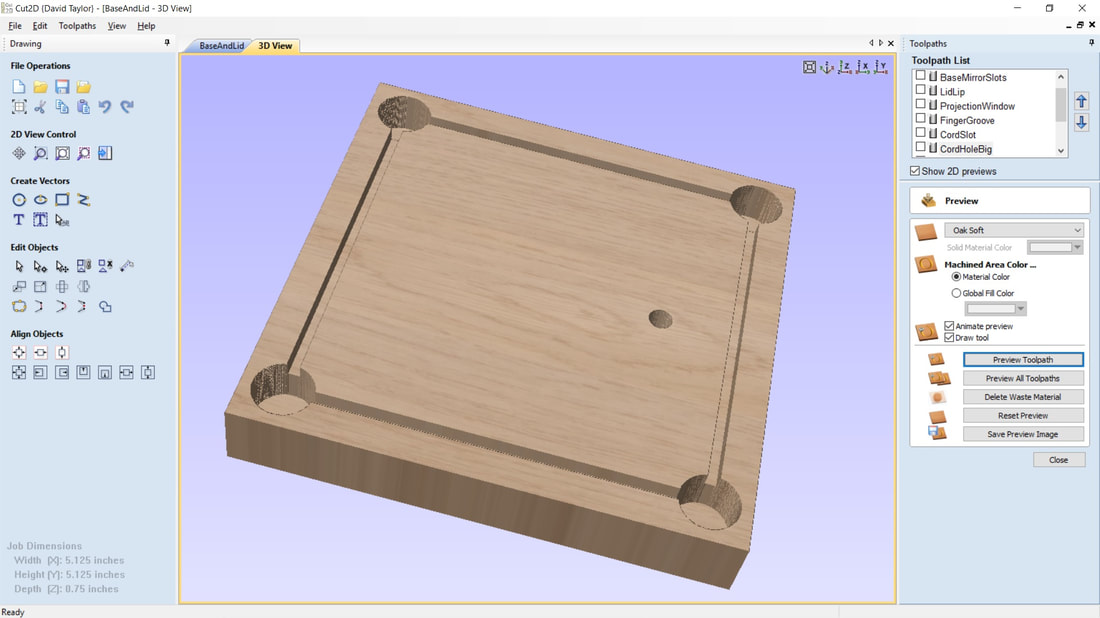Select the Draw Rectangle tool

click(62, 200)
